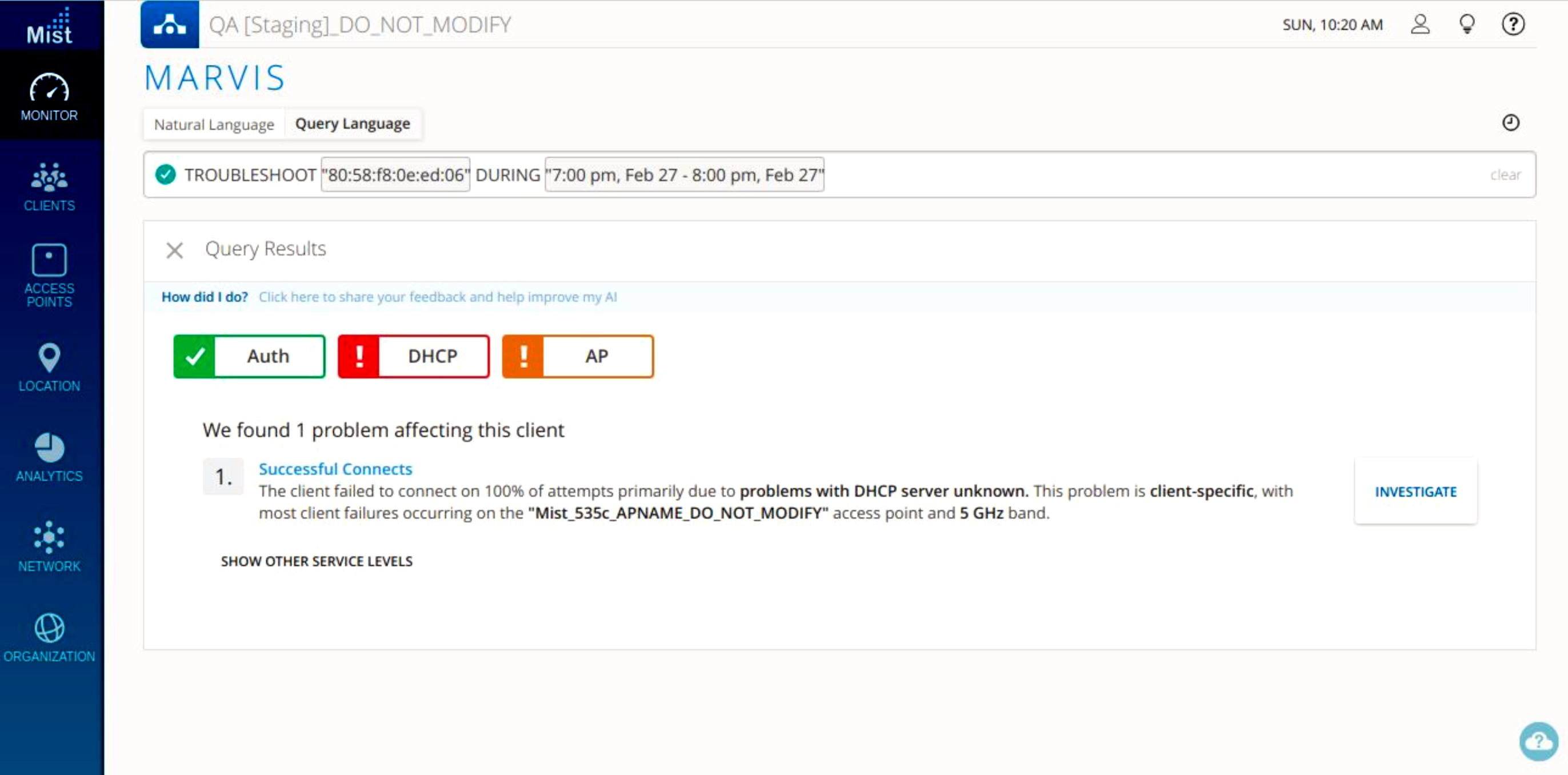
Task: Click the green query valid checkmark
Action: 166,175
